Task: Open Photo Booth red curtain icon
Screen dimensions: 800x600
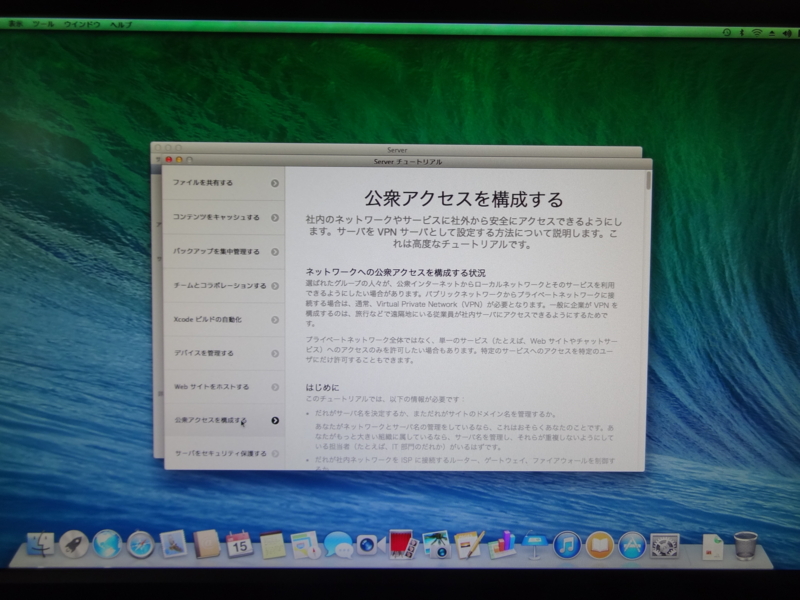Action: [x=403, y=544]
